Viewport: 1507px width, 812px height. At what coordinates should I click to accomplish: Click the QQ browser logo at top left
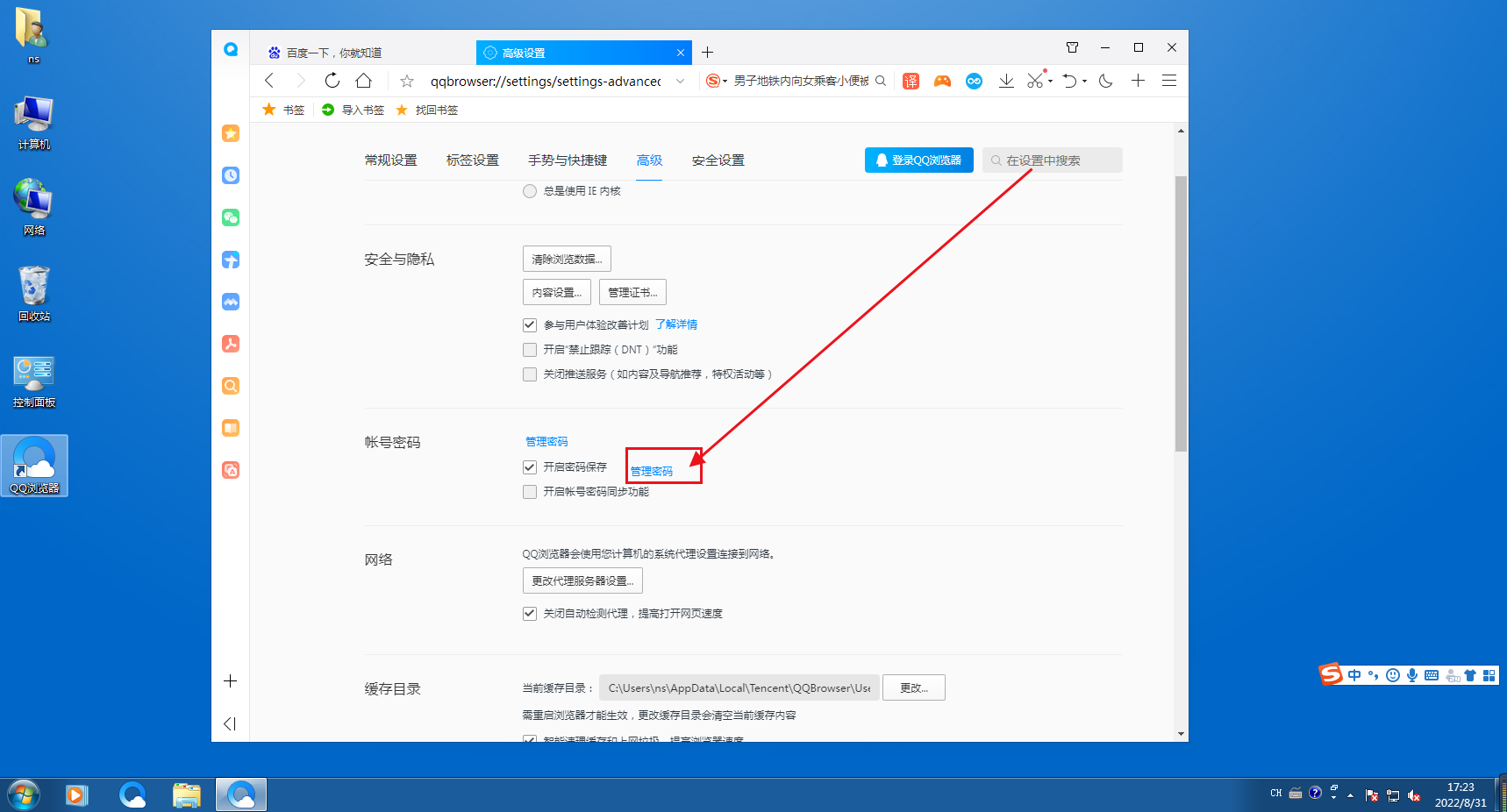coord(231,49)
